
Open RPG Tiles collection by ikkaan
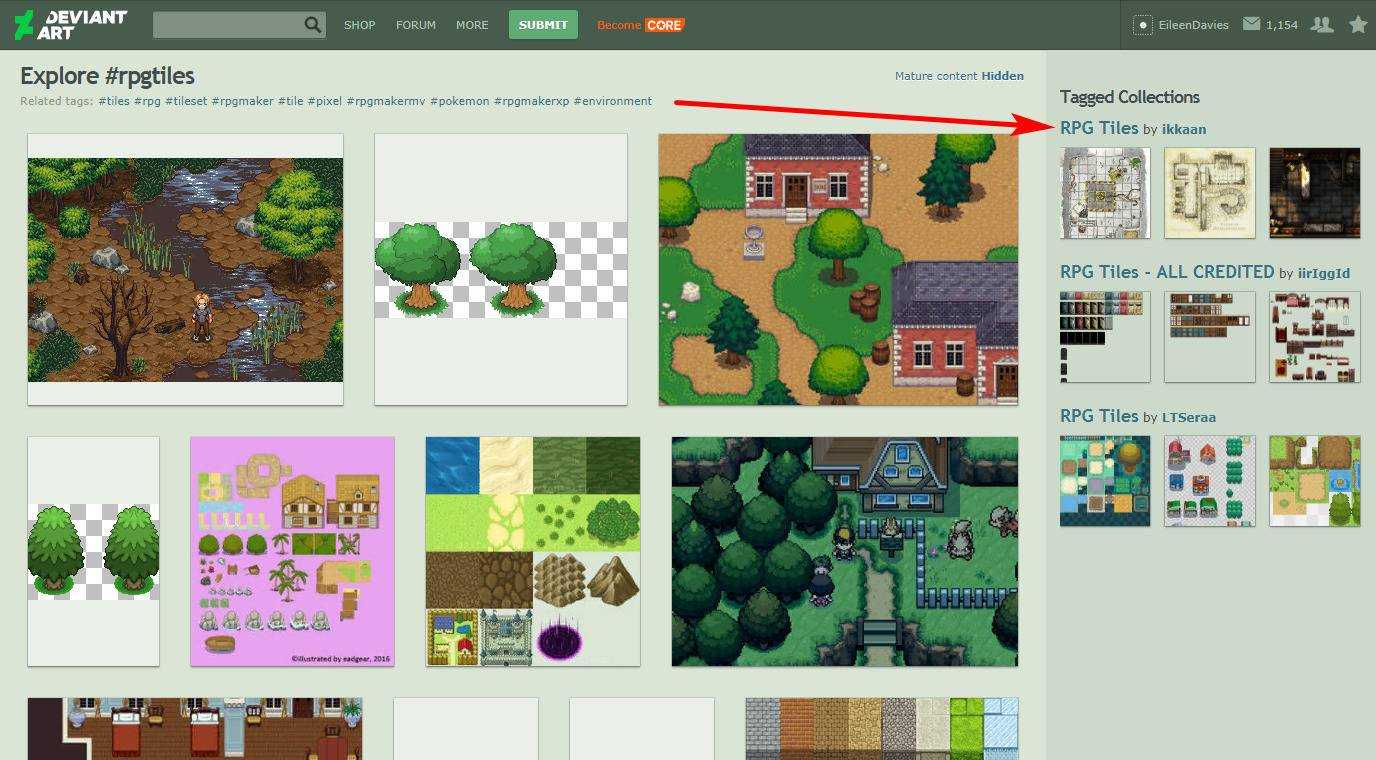pos(1099,128)
